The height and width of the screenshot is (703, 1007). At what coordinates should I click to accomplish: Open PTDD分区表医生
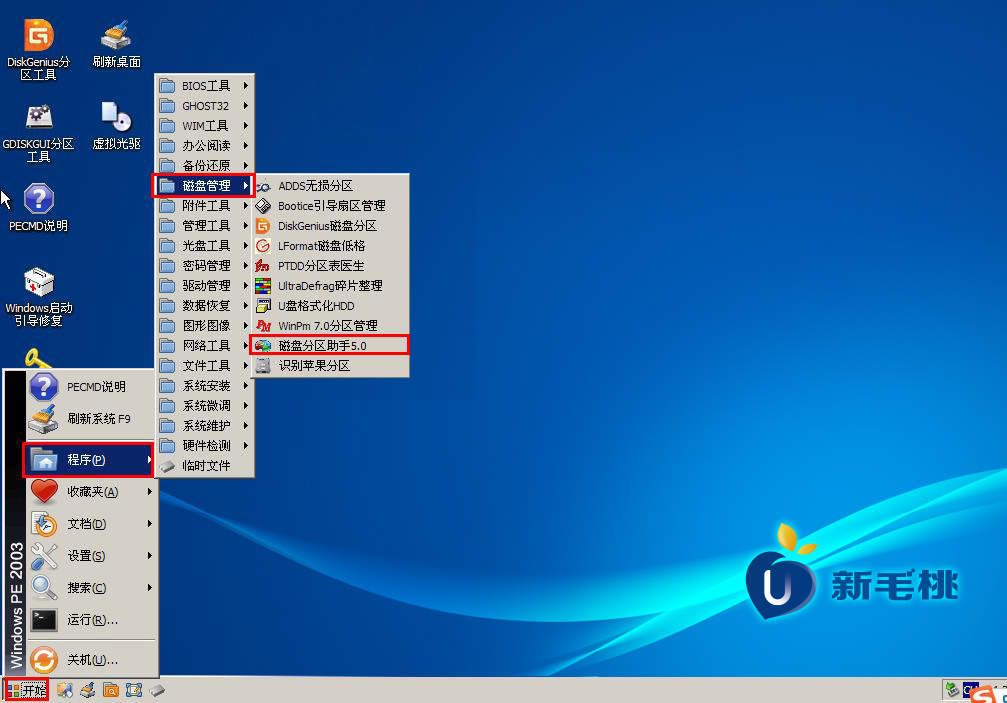point(330,266)
